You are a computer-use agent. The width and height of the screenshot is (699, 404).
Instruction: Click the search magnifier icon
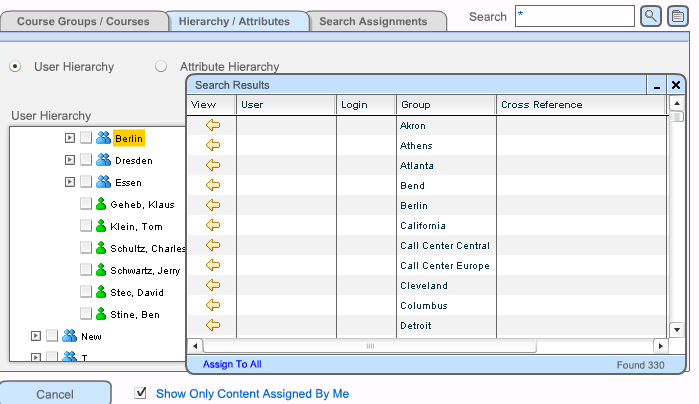click(x=650, y=16)
